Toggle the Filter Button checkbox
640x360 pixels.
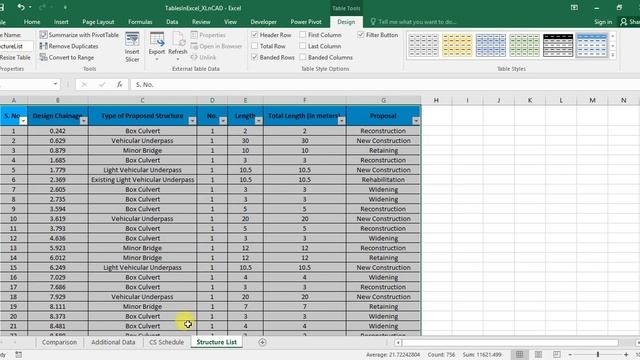click(361, 35)
